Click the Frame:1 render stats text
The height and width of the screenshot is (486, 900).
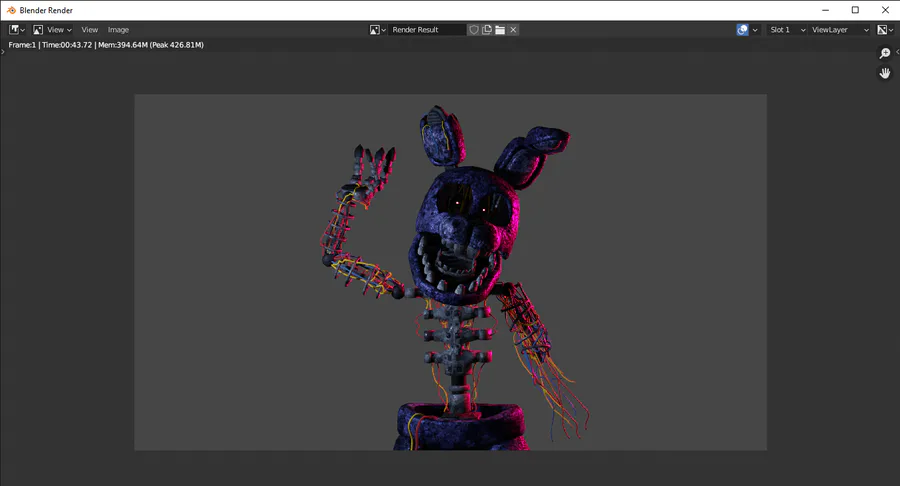106,45
